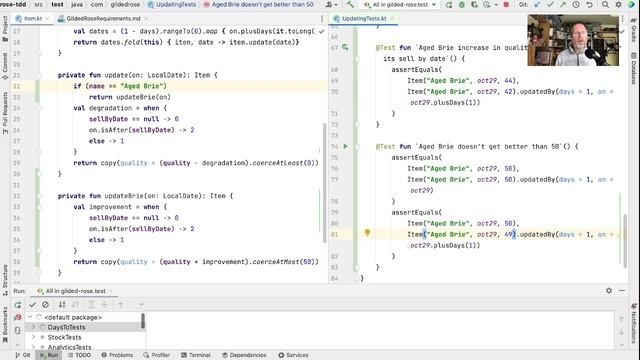
Task: Open the profiler run options dropdown arrow
Action: click(496, 4)
